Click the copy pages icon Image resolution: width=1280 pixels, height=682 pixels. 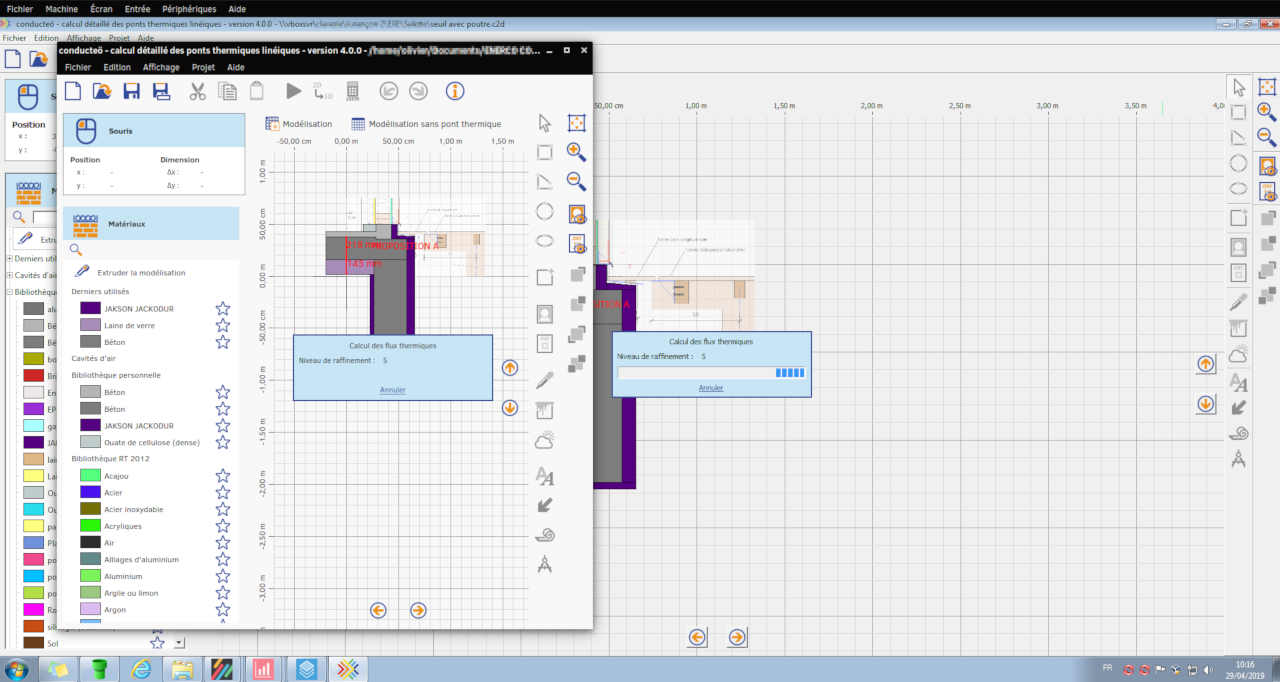click(x=227, y=91)
